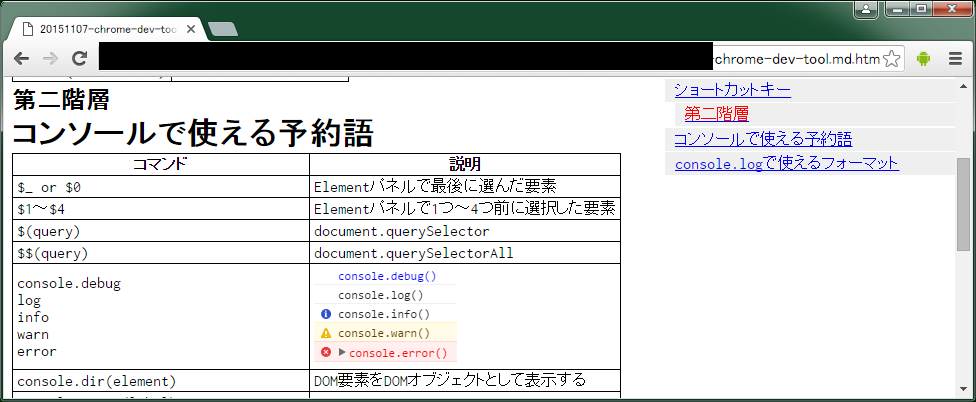The width and height of the screenshot is (976, 402).
Task: Open the ショートカットキー link
Action: point(732,91)
